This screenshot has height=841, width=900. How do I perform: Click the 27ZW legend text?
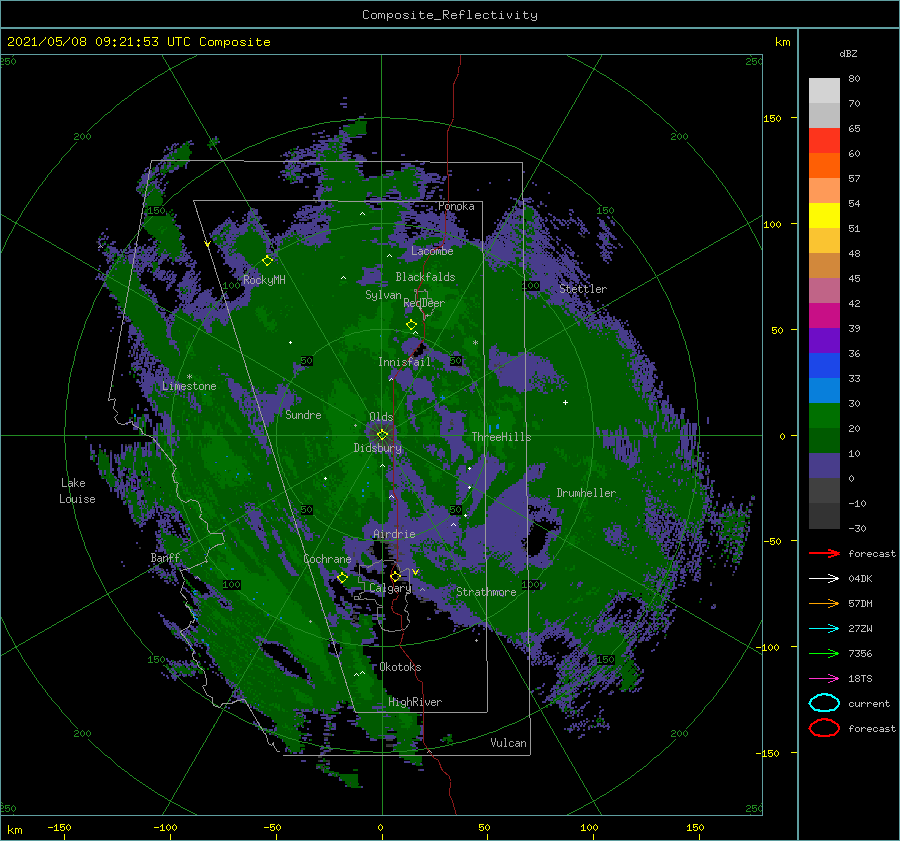(860, 629)
